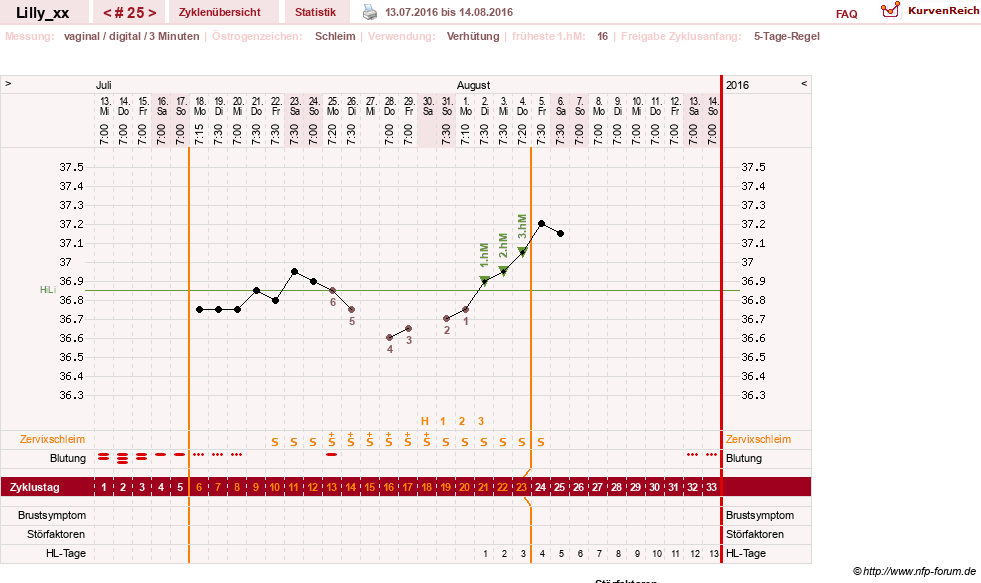The image size is (981, 583).
Task: Click the 'August' month label
Action: pyautogui.click(x=474, y=85)
